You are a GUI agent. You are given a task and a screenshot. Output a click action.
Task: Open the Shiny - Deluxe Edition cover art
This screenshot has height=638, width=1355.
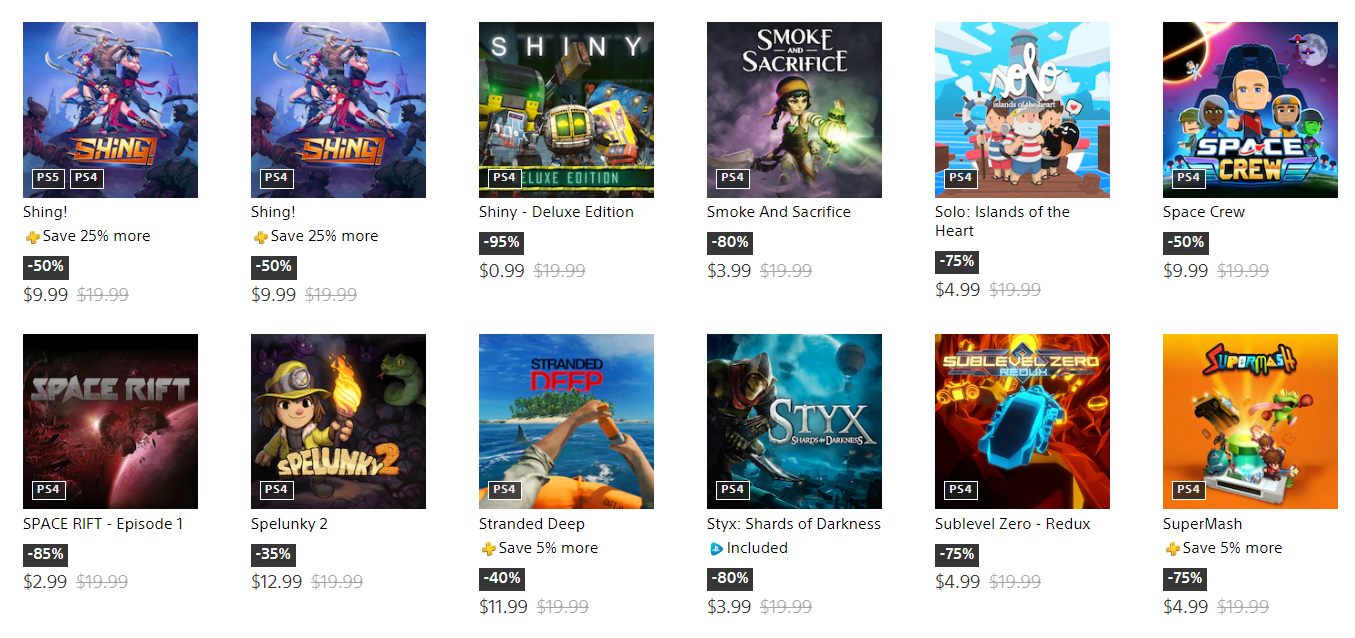click(566, 110)
